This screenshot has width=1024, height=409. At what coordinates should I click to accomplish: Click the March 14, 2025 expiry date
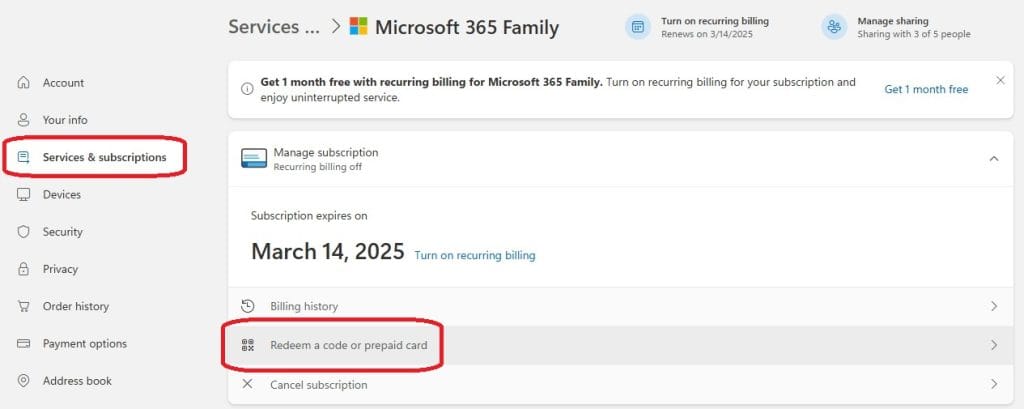pos(328,252)
